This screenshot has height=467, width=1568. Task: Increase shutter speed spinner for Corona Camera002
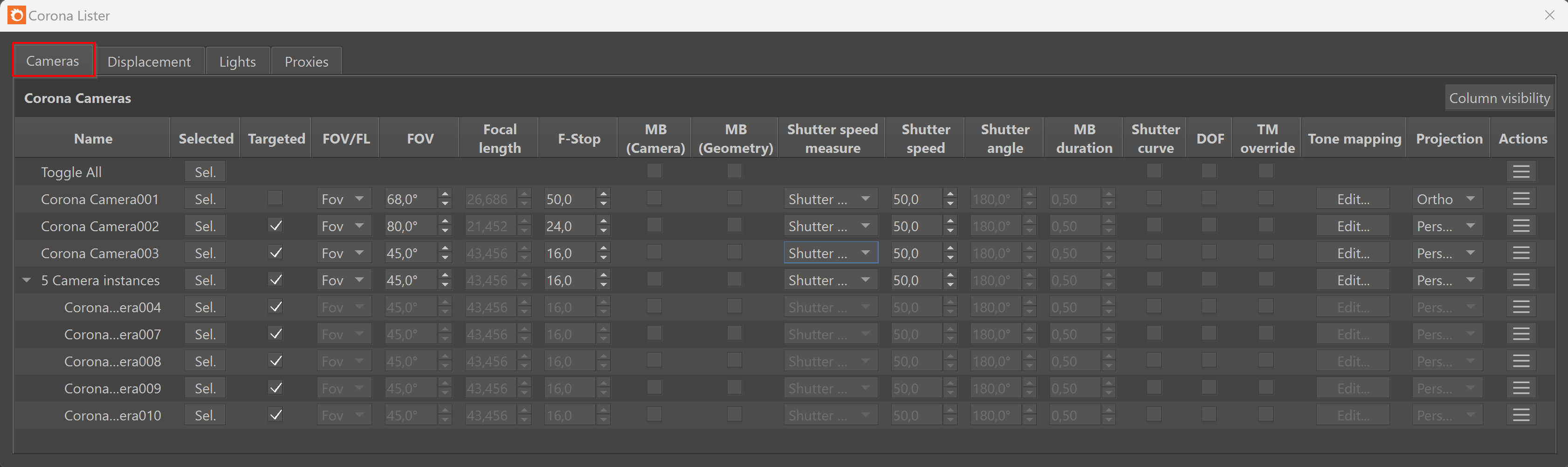pos(950,221)
